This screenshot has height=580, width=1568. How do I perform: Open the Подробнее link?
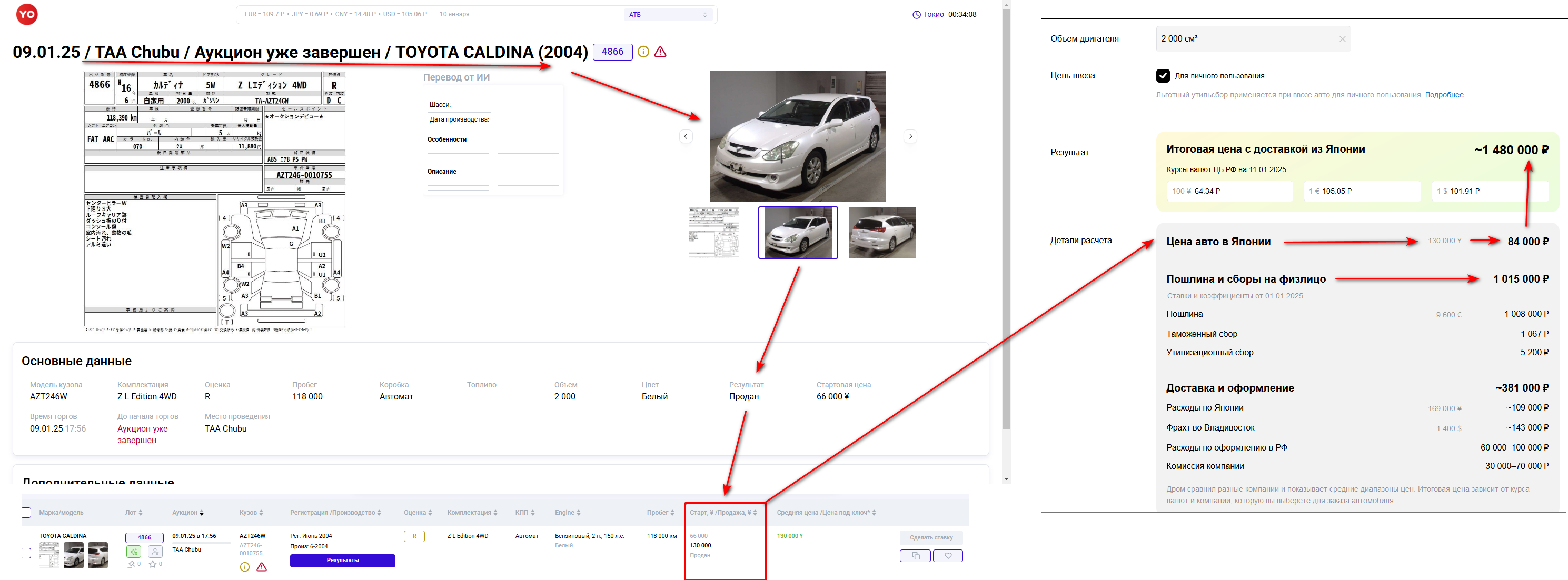(1444, 95)
